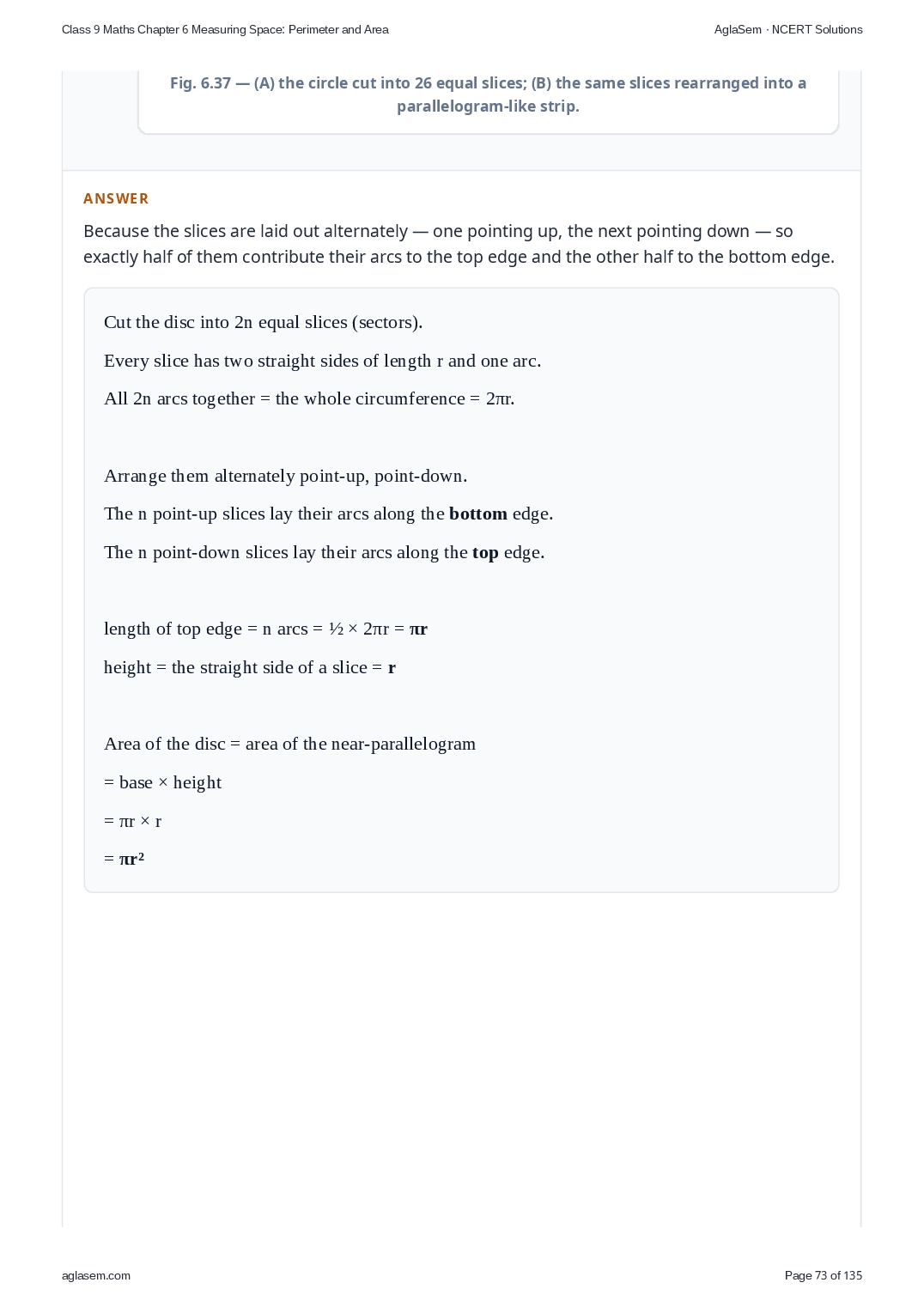Click the 'whole circumference = 2πr' line
Image resolution: width=924 pixels, height=1307 pixels.
(309, 398)
